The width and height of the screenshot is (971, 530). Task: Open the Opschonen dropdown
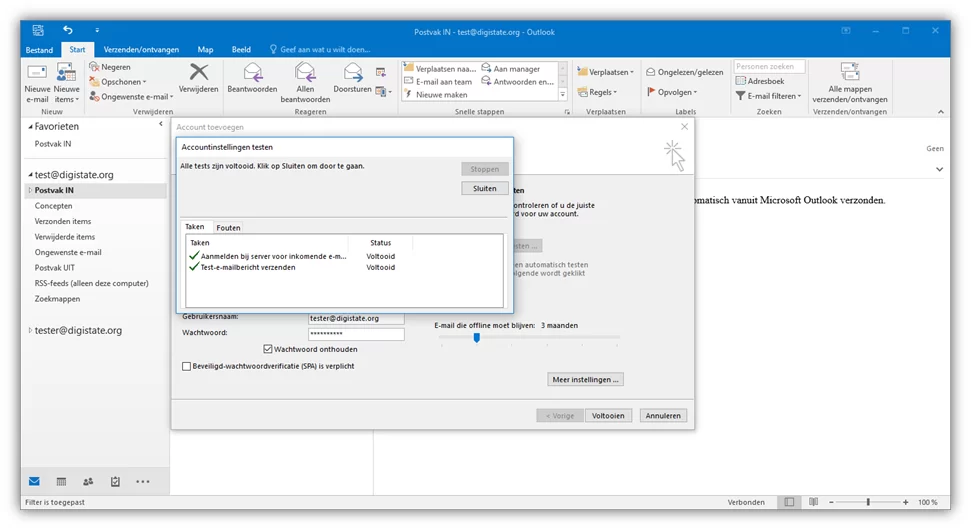[118, 82]
